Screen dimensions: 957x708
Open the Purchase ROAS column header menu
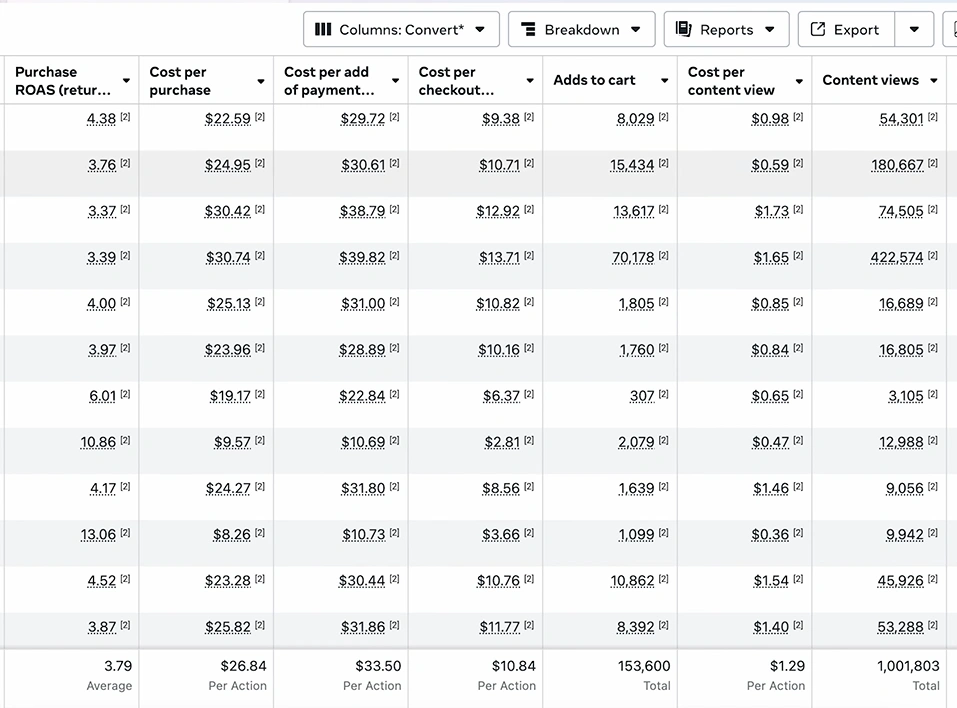tap(126, 81)
